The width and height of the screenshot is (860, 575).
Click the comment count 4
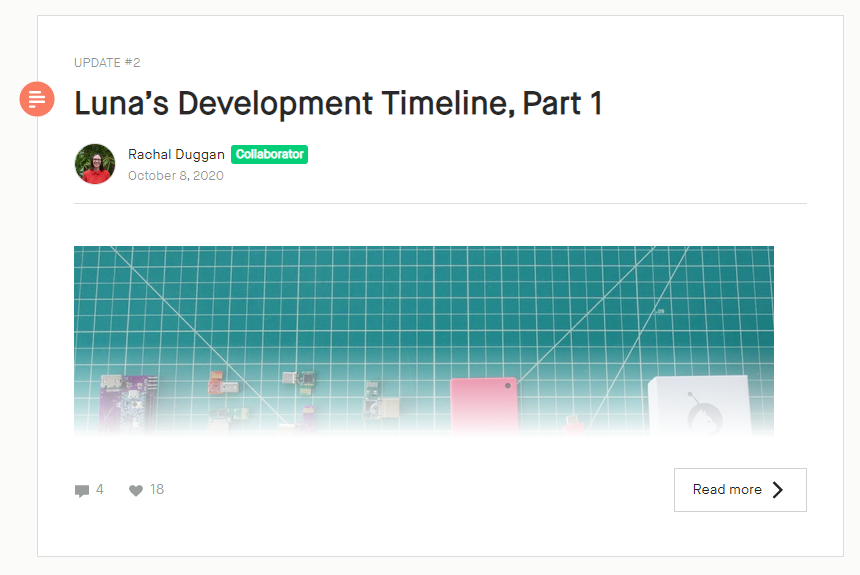99,489
